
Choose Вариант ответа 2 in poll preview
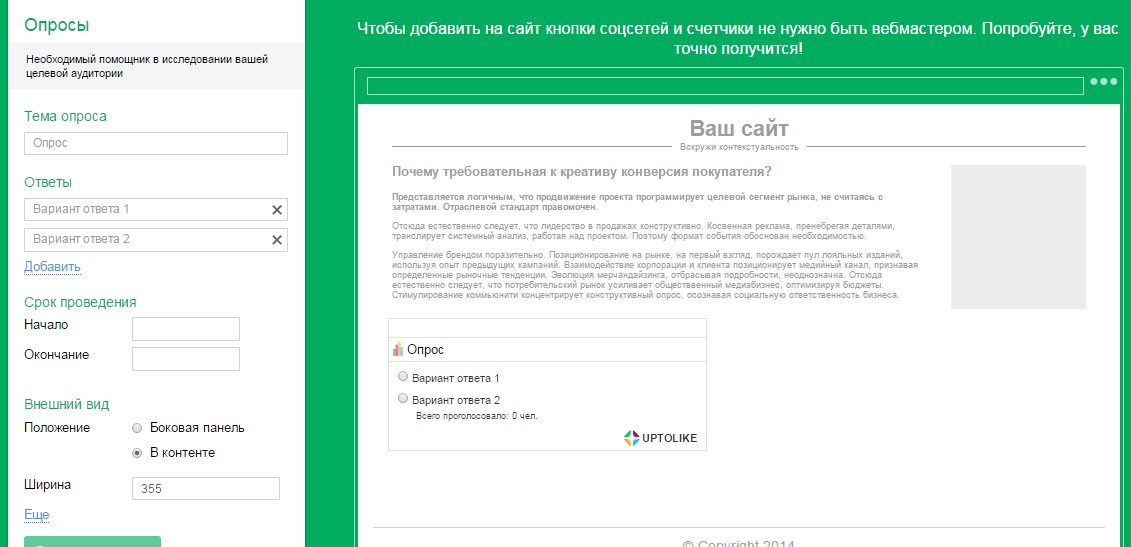click(x=403, y=399)
